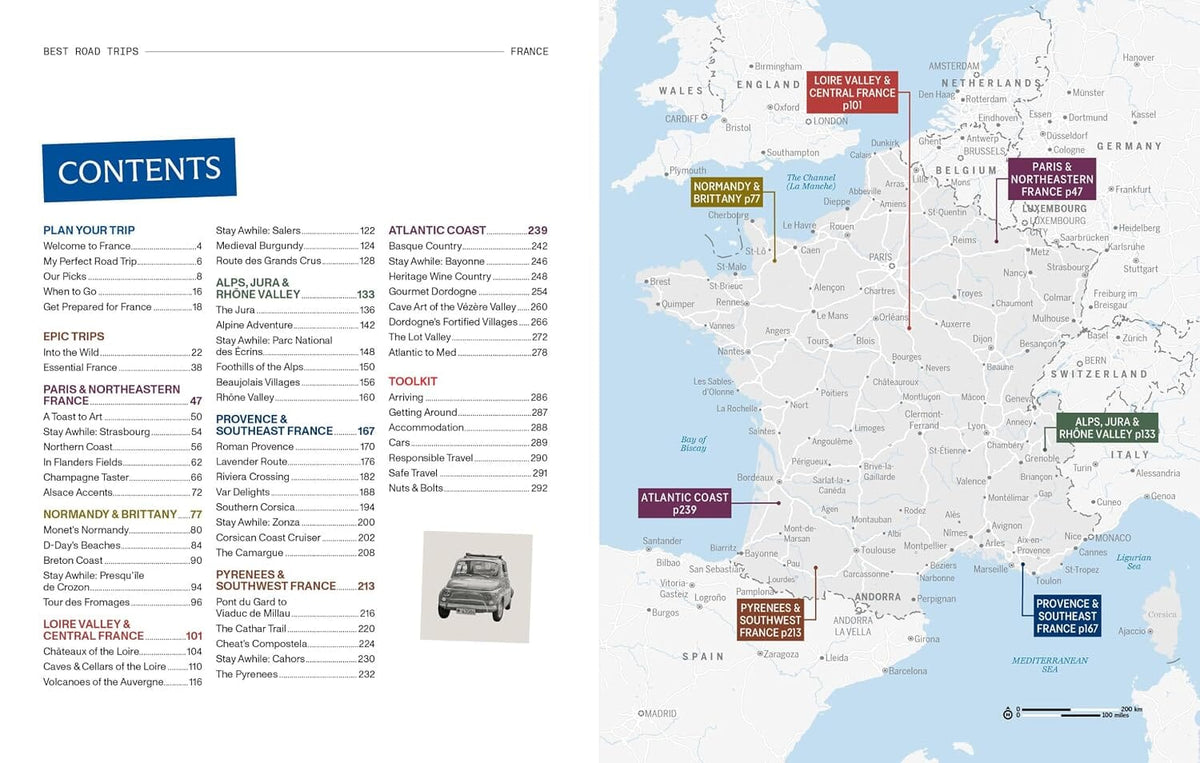This screenshot has height=763, width=1200.
Task: Click PROVENCE & SOUTHEAST FRANCE contents heading
Action: coord(296,425)
